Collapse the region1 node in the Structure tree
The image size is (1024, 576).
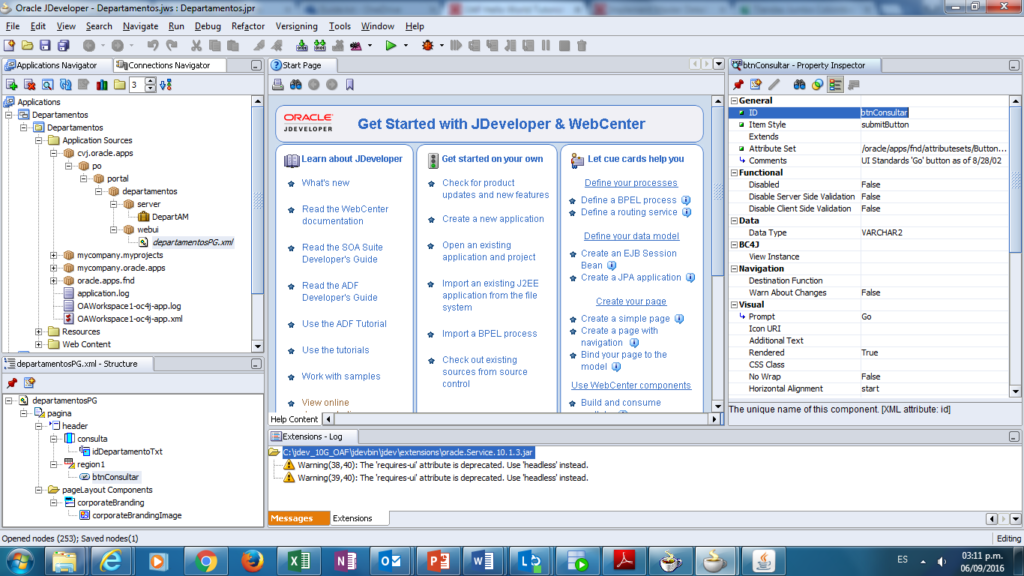point(54,464)
